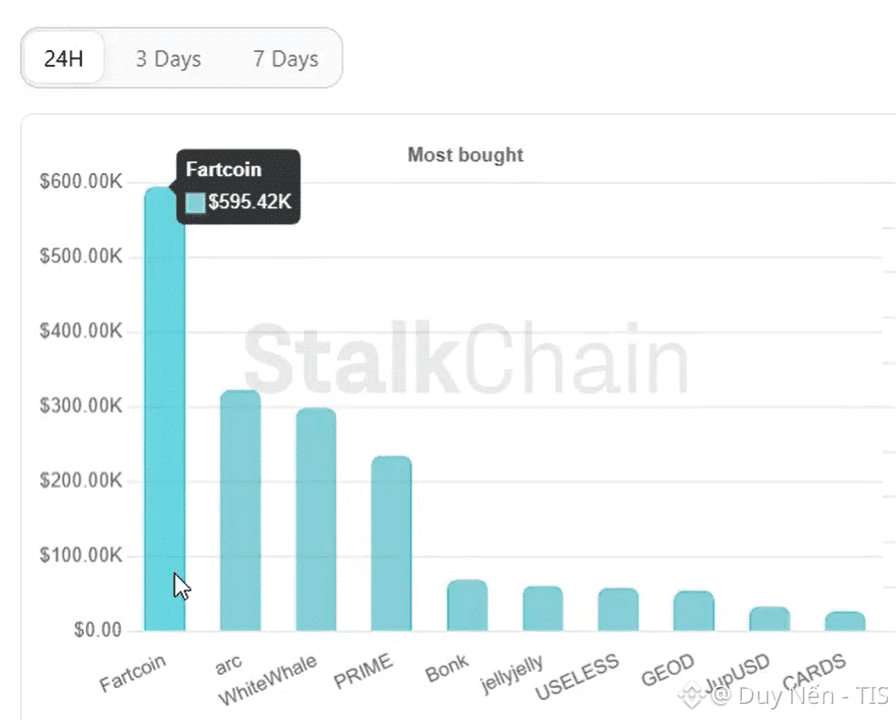This screenshot has height=720, width=896.
Task: Select the GEOD bar
Action: coord(693,610)
